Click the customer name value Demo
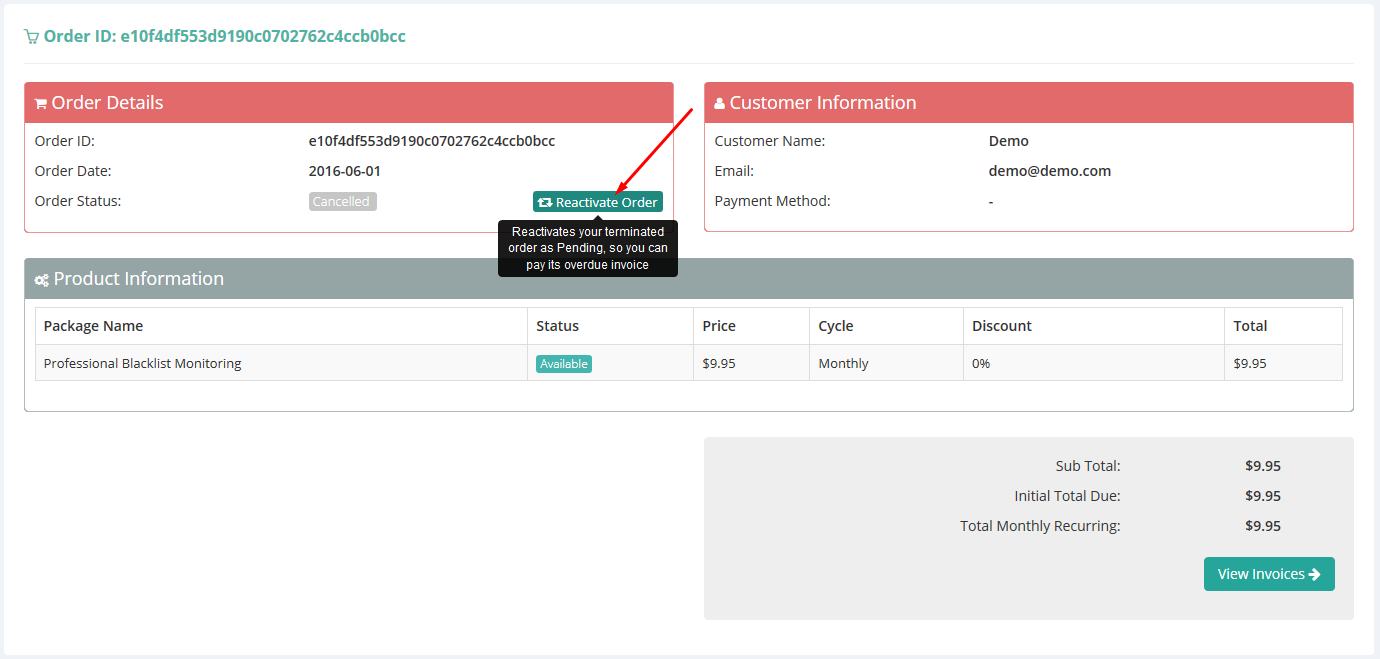The width and height of the screenshot is (1380, 659). [1009, 141]
